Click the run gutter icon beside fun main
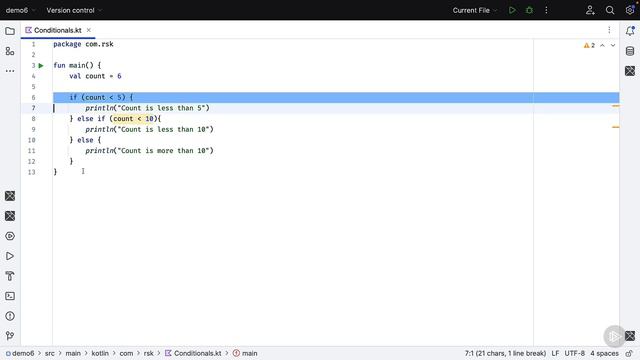This screenshot has height=360, width=640. tap(41, 65)
